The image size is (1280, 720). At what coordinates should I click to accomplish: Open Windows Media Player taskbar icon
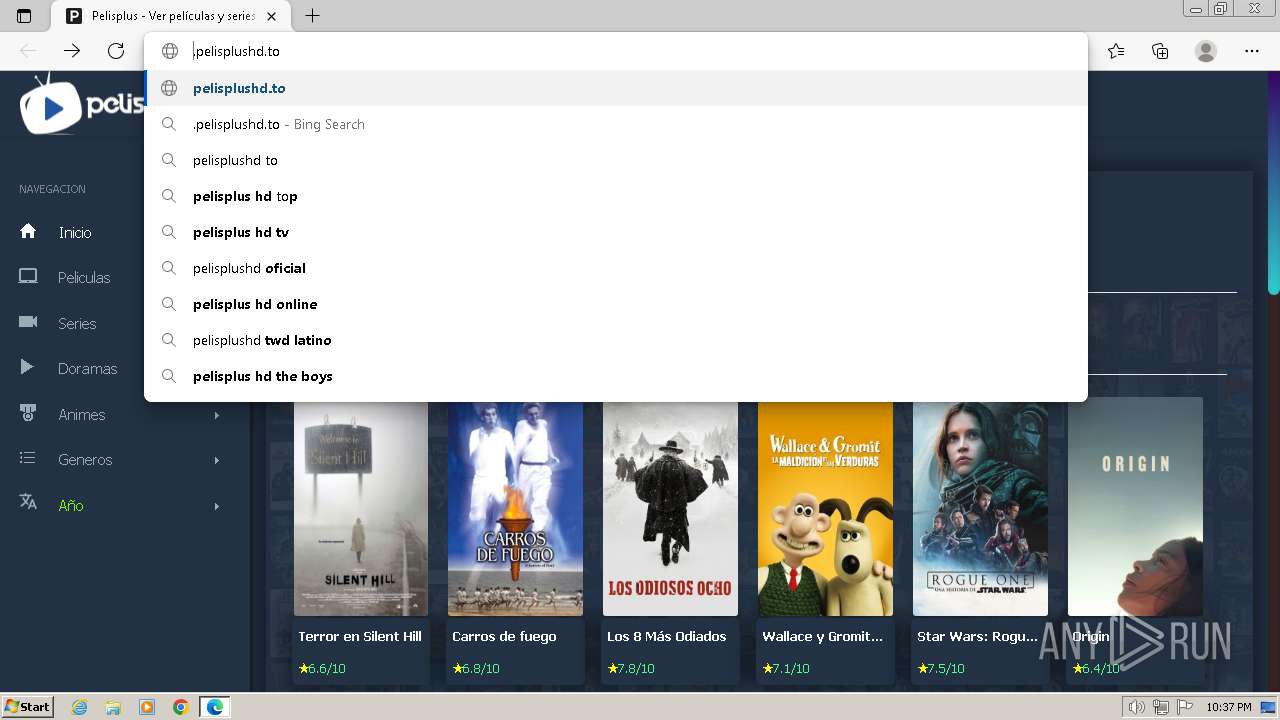click(147, 707)
